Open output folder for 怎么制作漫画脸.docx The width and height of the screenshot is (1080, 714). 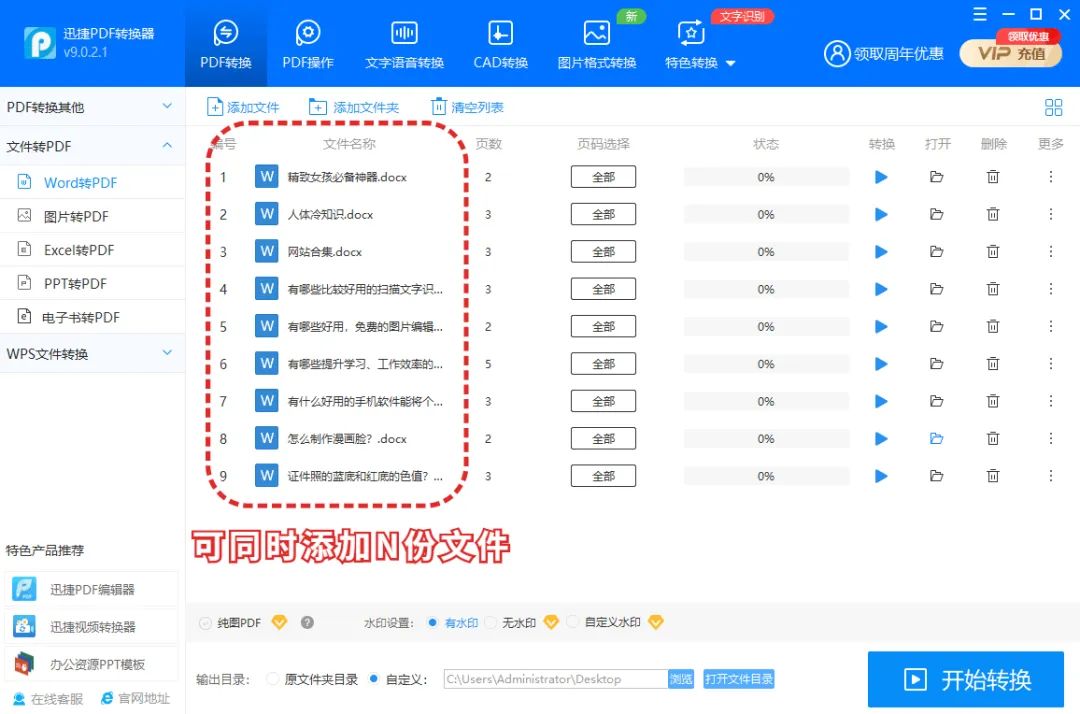tap(937, 438)
